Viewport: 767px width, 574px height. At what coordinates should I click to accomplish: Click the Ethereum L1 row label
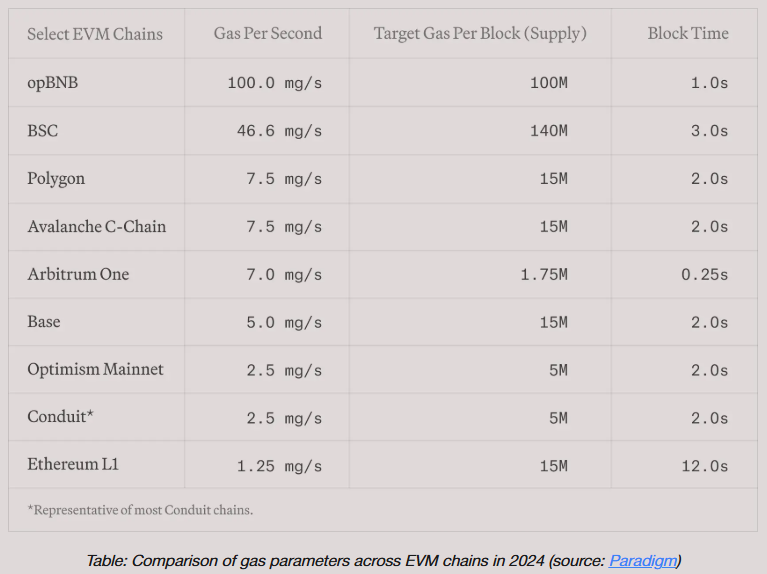pyautogui.click(x=73, y=464)
